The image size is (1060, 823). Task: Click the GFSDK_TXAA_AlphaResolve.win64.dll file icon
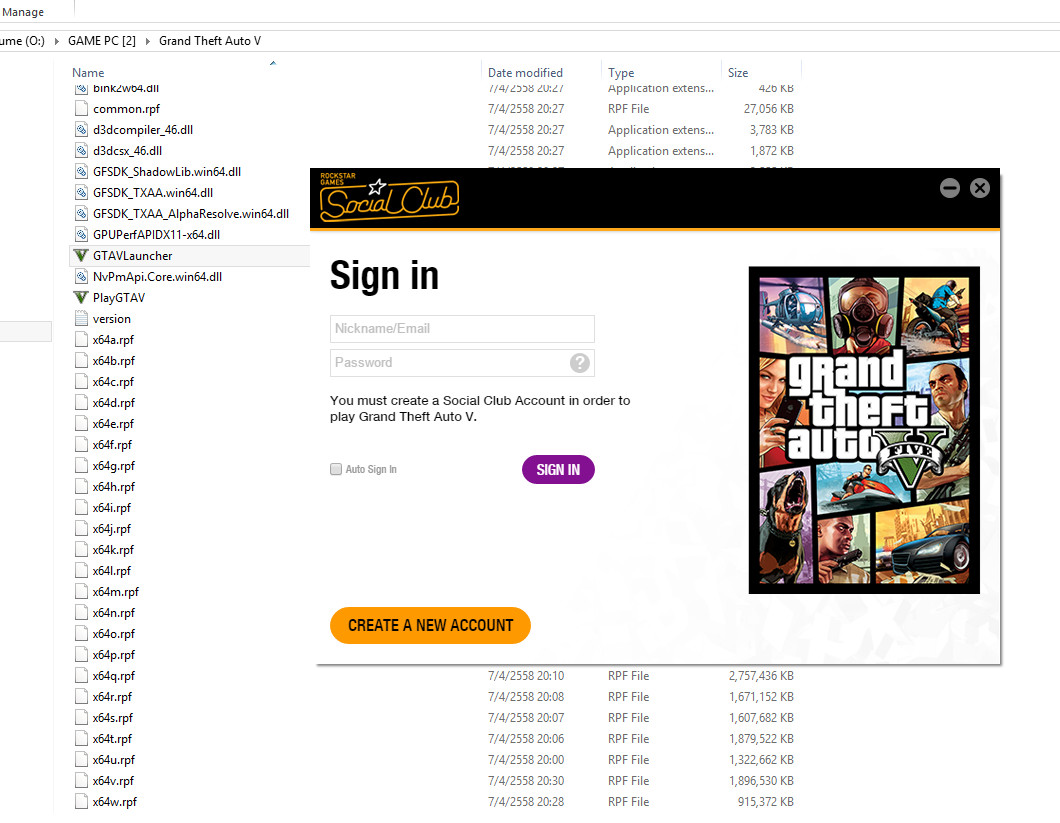(81, 214)
